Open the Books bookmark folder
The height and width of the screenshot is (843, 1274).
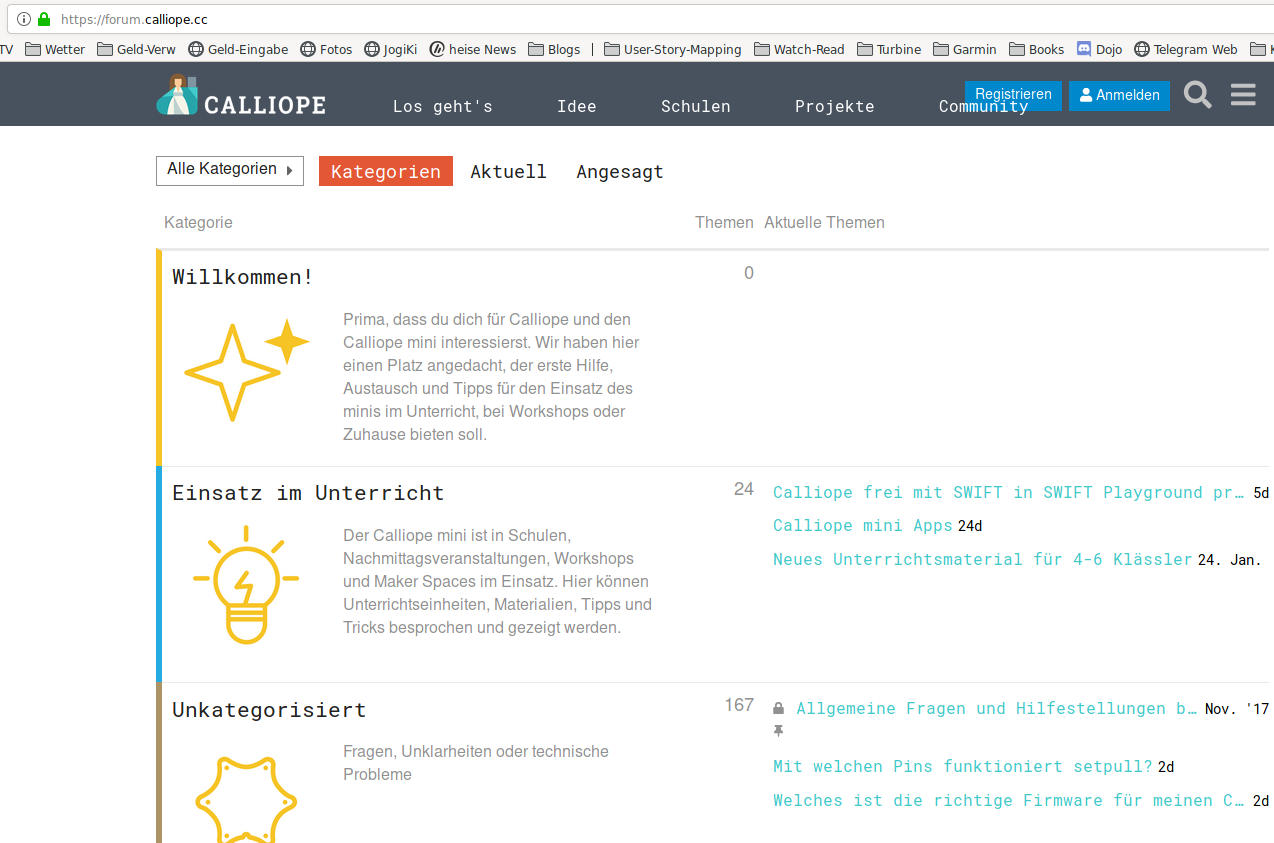pyautogui.click(x=1037, y=49)
